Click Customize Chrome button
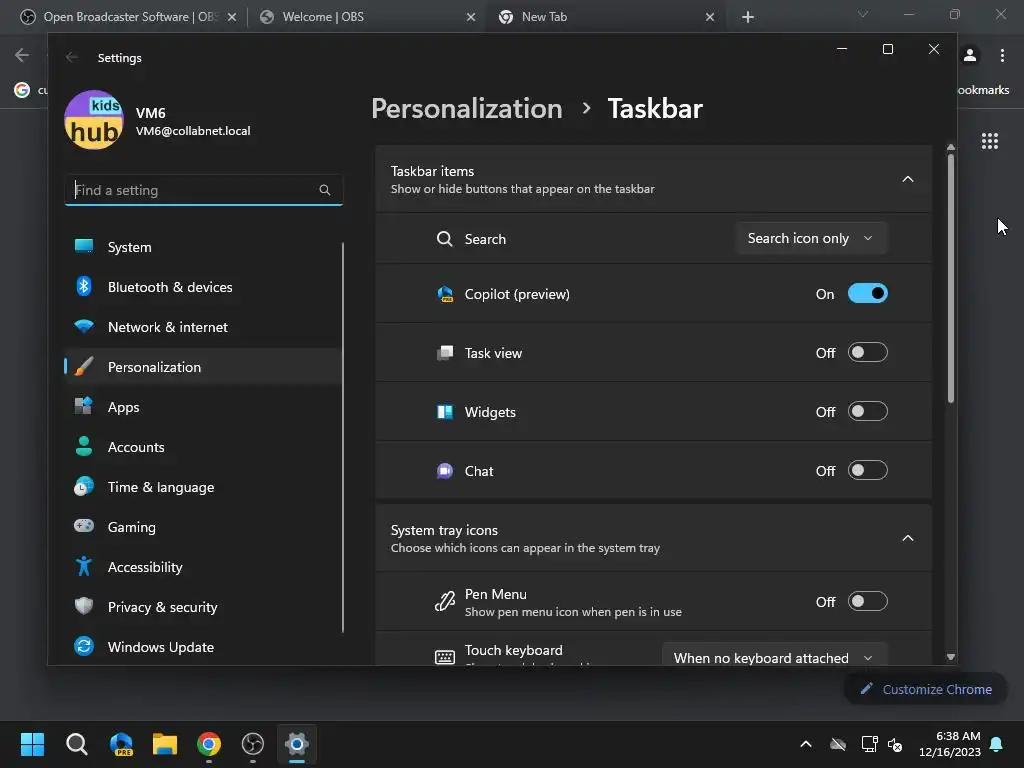This screenshot has width=1024, height=768. pos(925,689)
